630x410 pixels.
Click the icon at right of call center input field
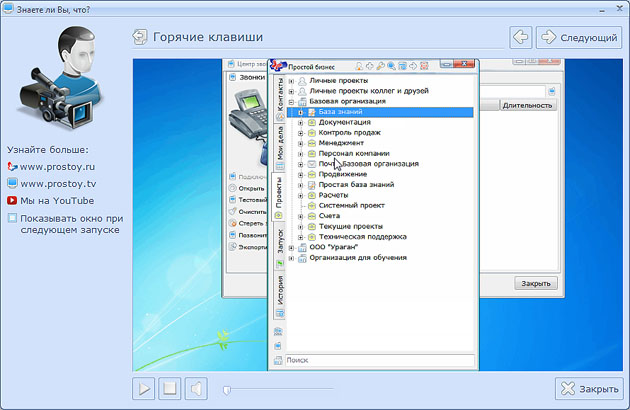click(x=552, y=91)
